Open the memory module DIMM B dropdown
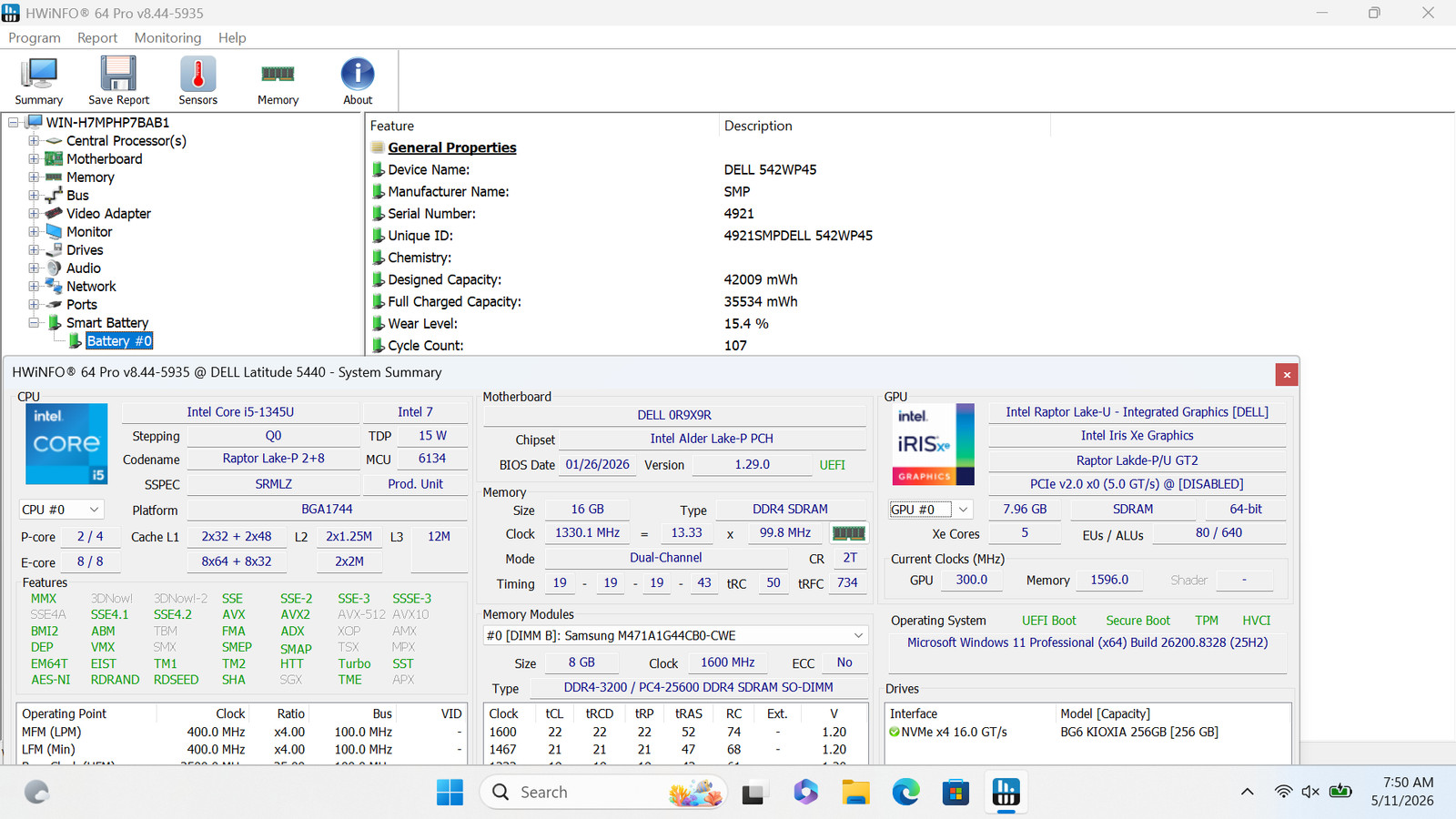1456x819 pixels. click(x=674, y=635)
